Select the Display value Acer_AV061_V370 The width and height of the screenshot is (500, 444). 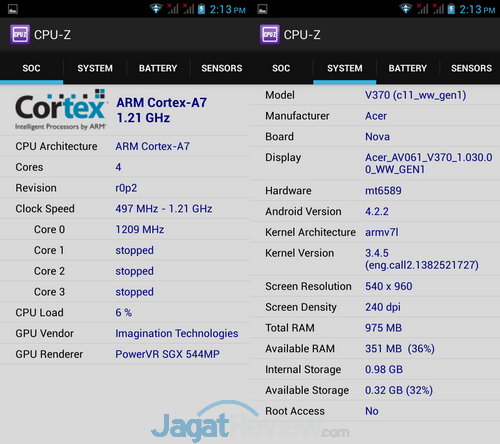pos(429,163)
